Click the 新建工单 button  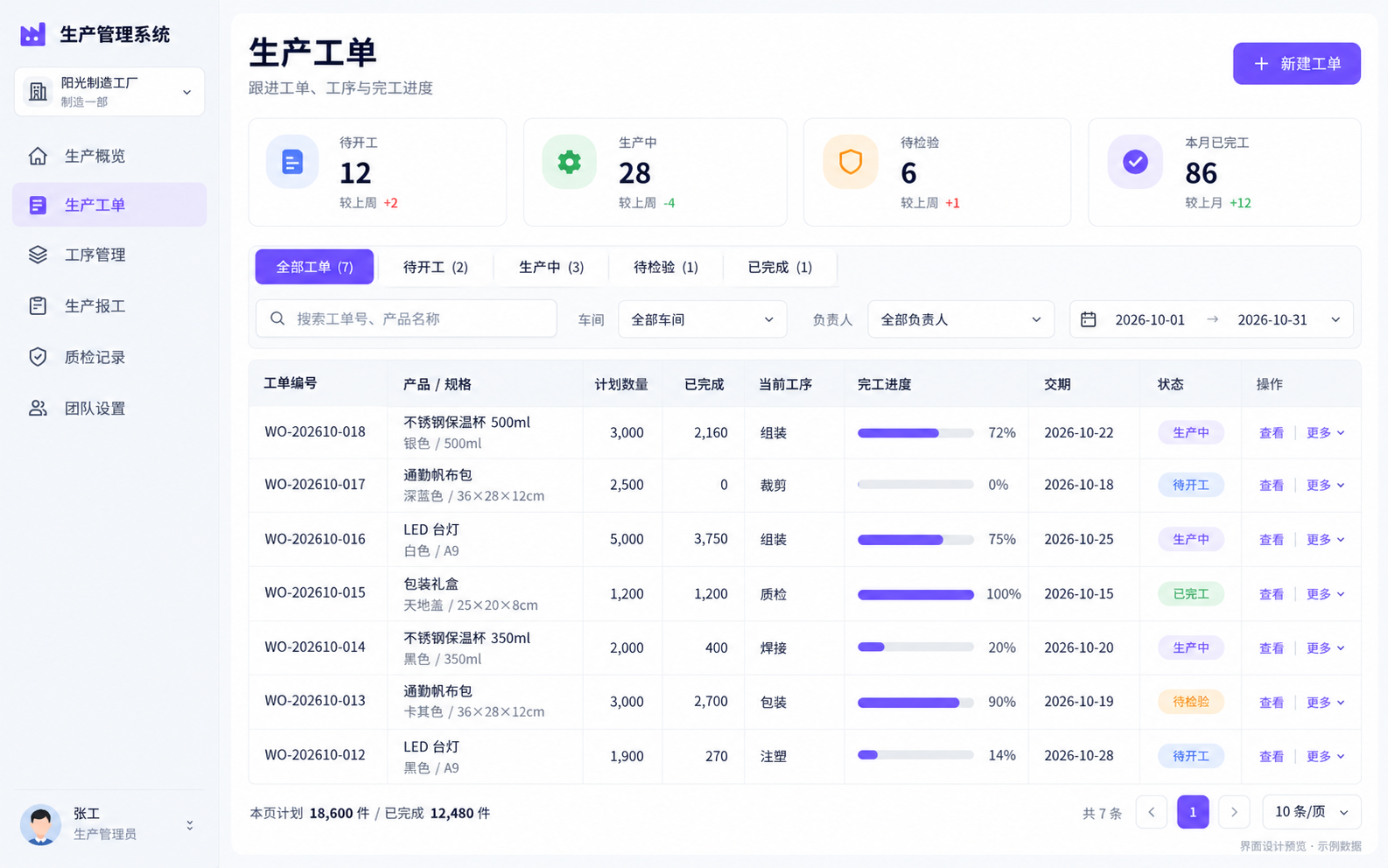click(x=1297, y=64)
